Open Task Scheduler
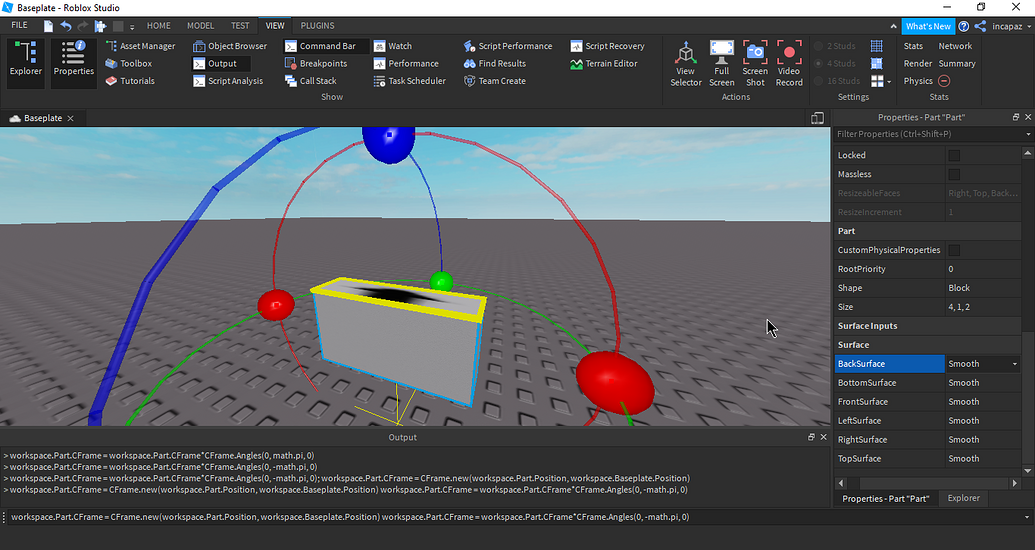 click(410, 81)
